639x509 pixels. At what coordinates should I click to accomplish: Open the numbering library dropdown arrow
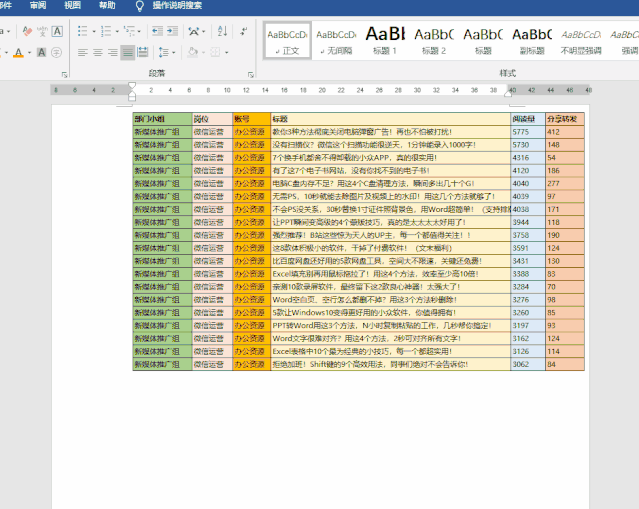tap(117, 31)
